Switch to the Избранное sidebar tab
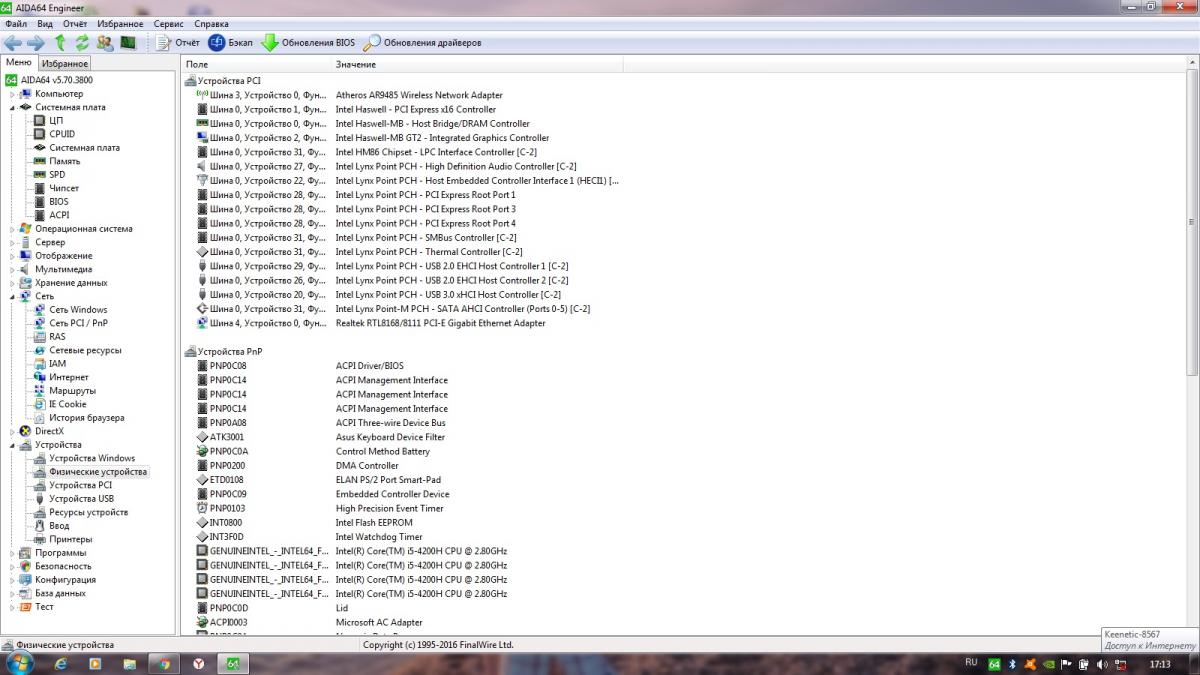 65,64
